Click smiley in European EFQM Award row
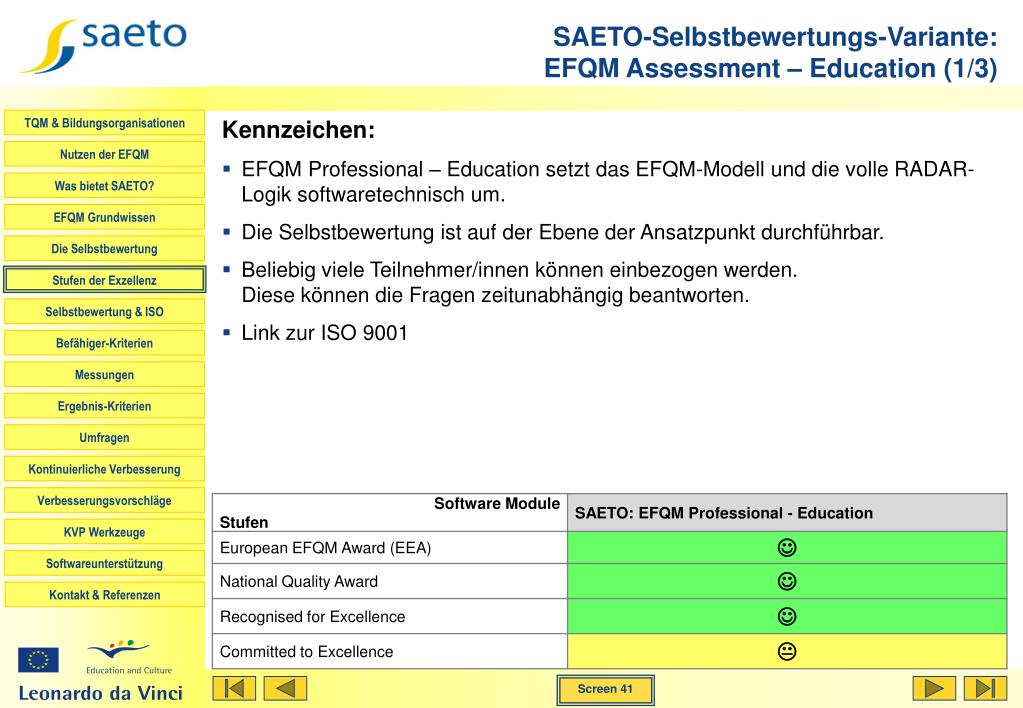 click(x=787, y=547)
